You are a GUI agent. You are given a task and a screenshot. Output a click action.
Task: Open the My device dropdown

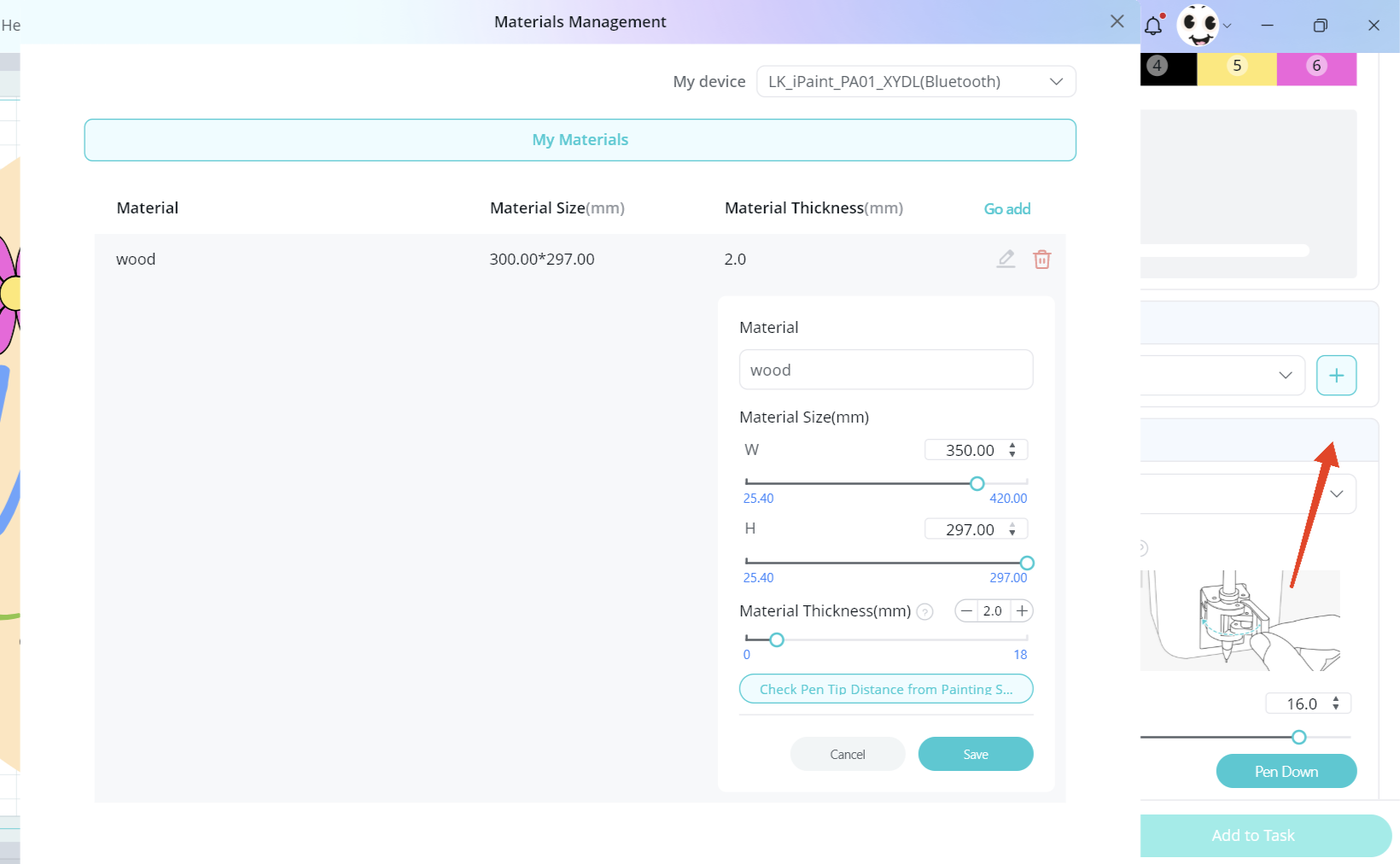click(x=916, y=81)
